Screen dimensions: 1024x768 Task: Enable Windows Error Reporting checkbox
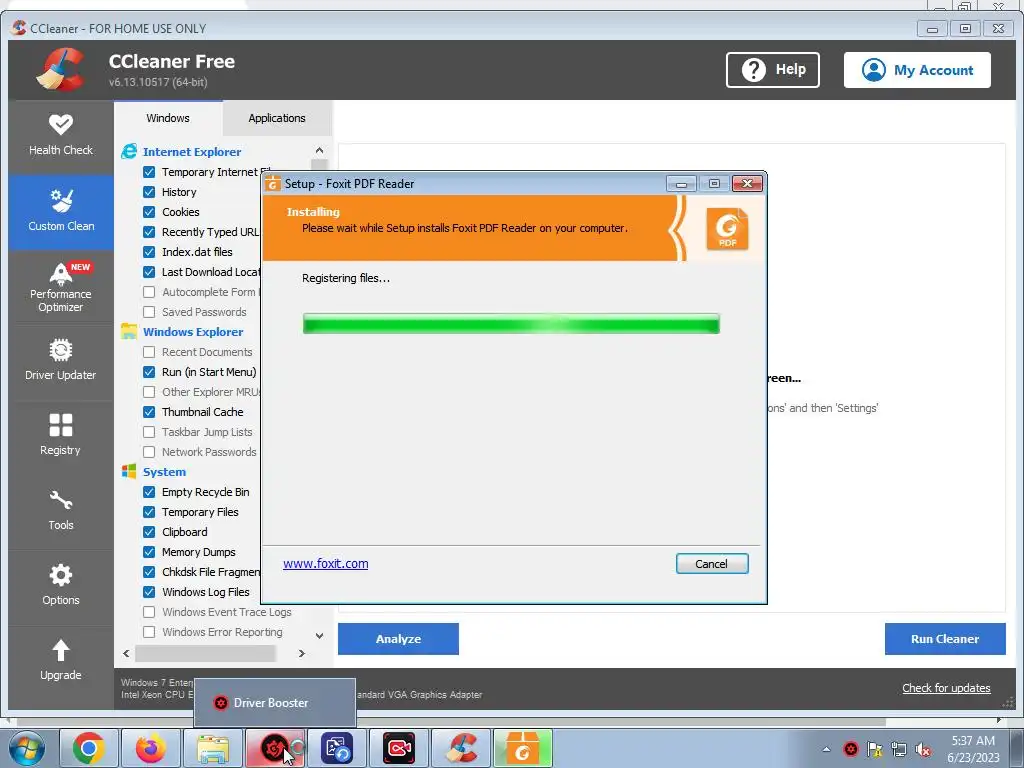coord(149,632)
